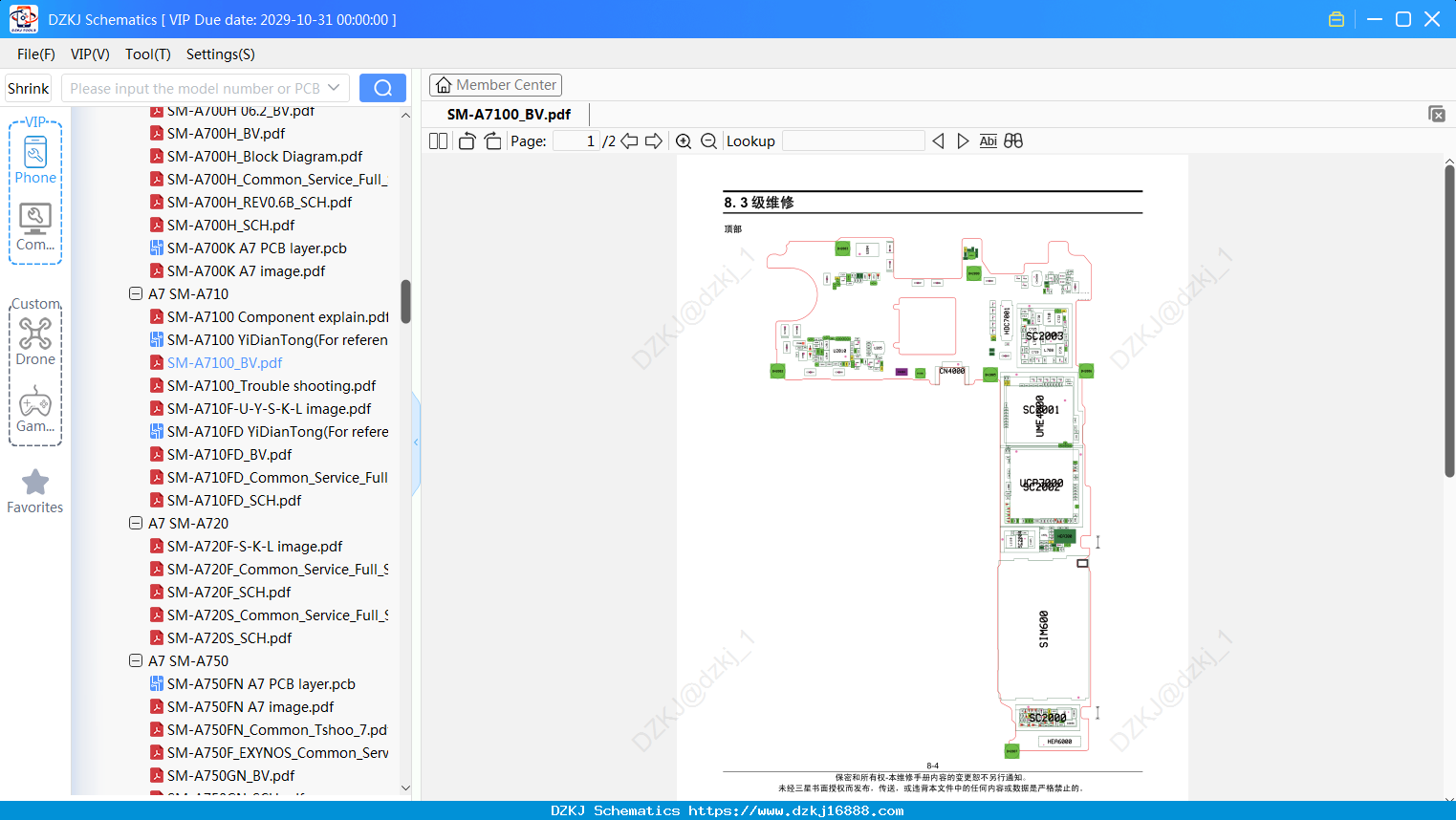The width and height of the screenshot is (1456, 820).
Task: Click the file tree scrollbar thumb
Action: click(405, 302)
